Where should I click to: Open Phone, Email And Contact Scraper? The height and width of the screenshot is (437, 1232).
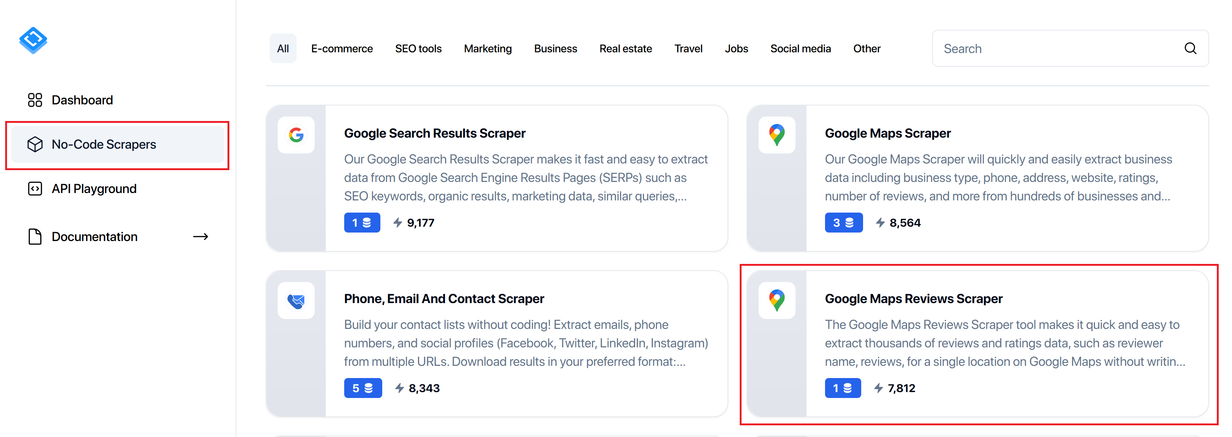(444, 299)
